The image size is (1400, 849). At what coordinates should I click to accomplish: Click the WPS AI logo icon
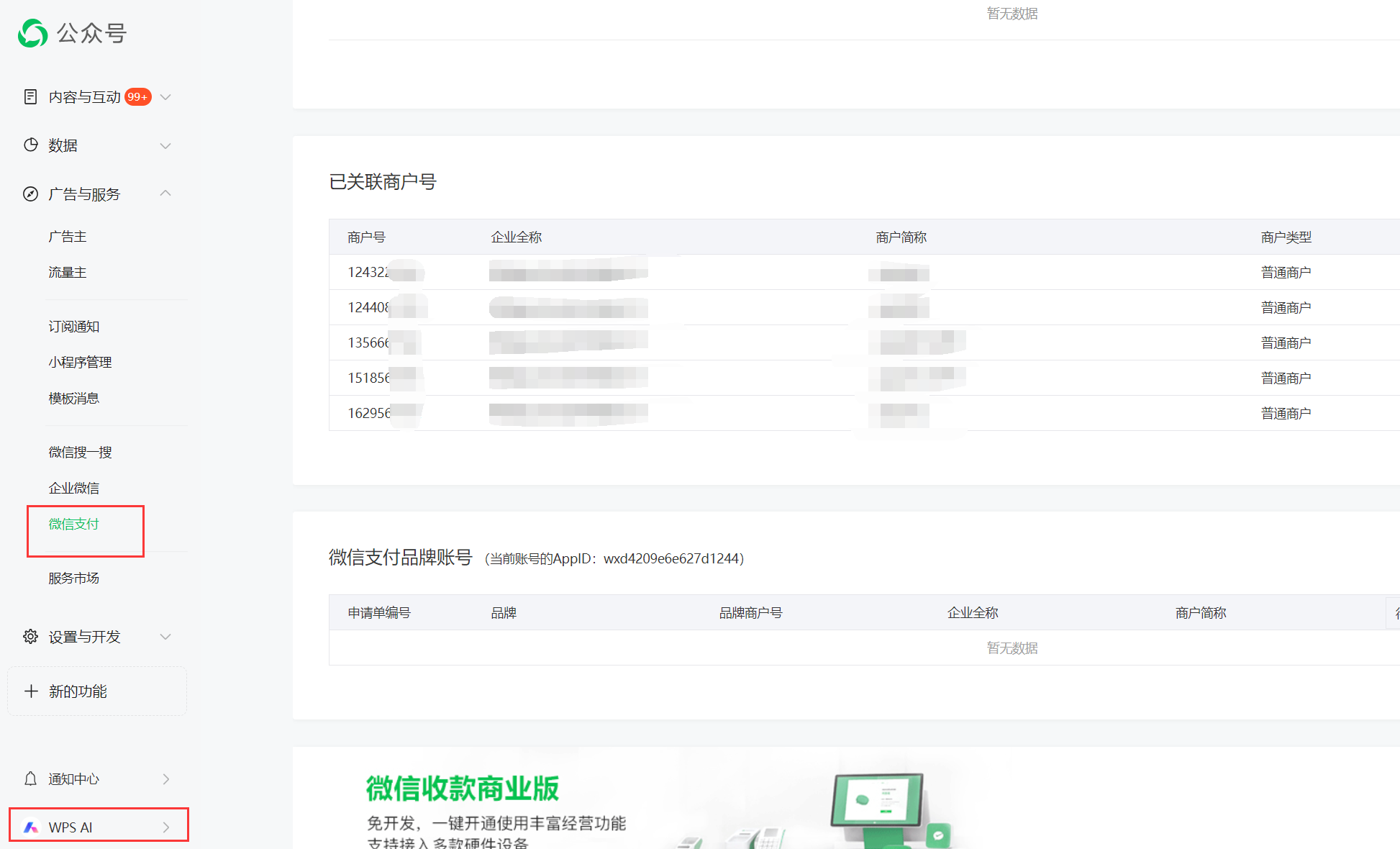tap(31, 827)
